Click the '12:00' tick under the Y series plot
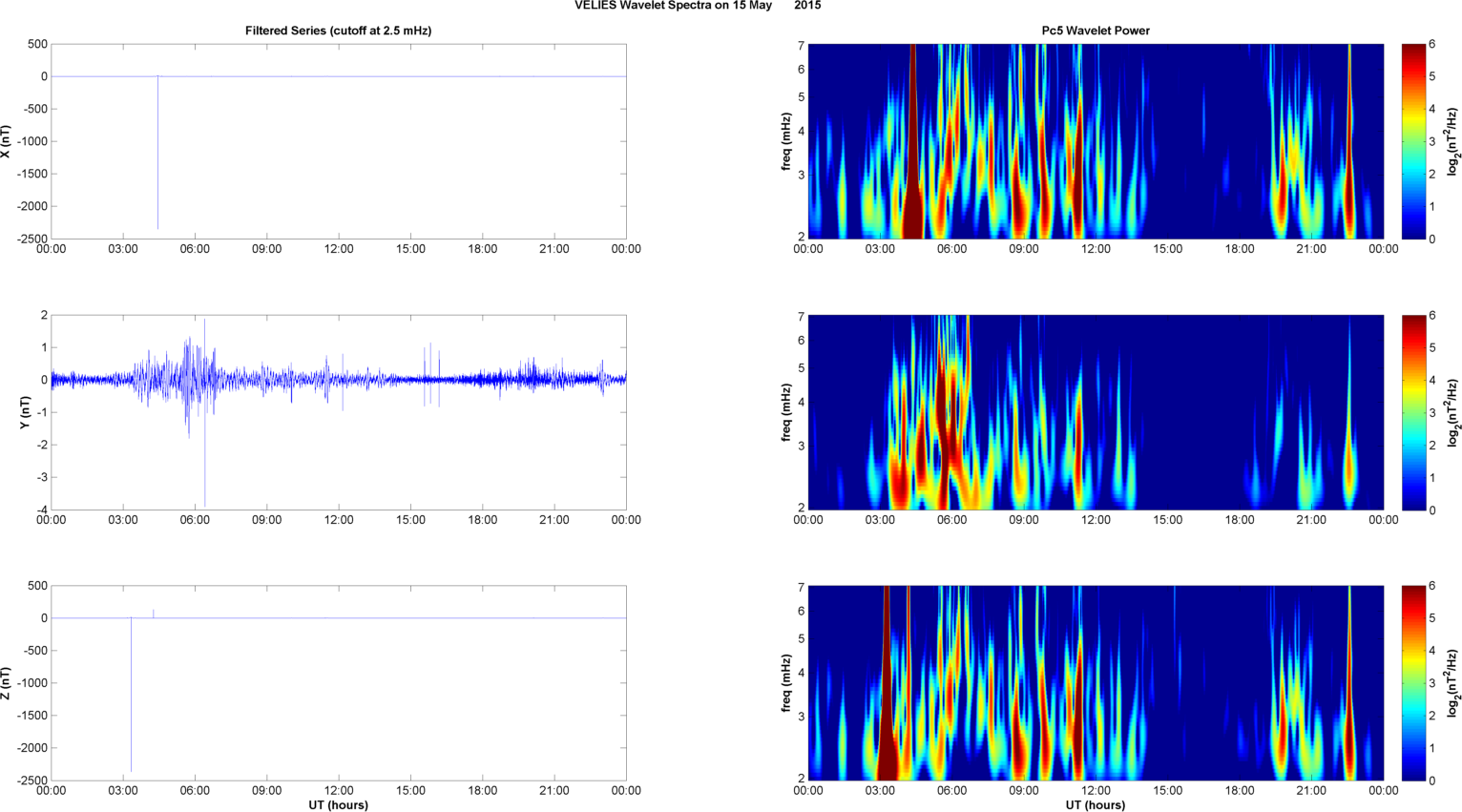Screen dimensions: 1462x812 tap(339, 520)
